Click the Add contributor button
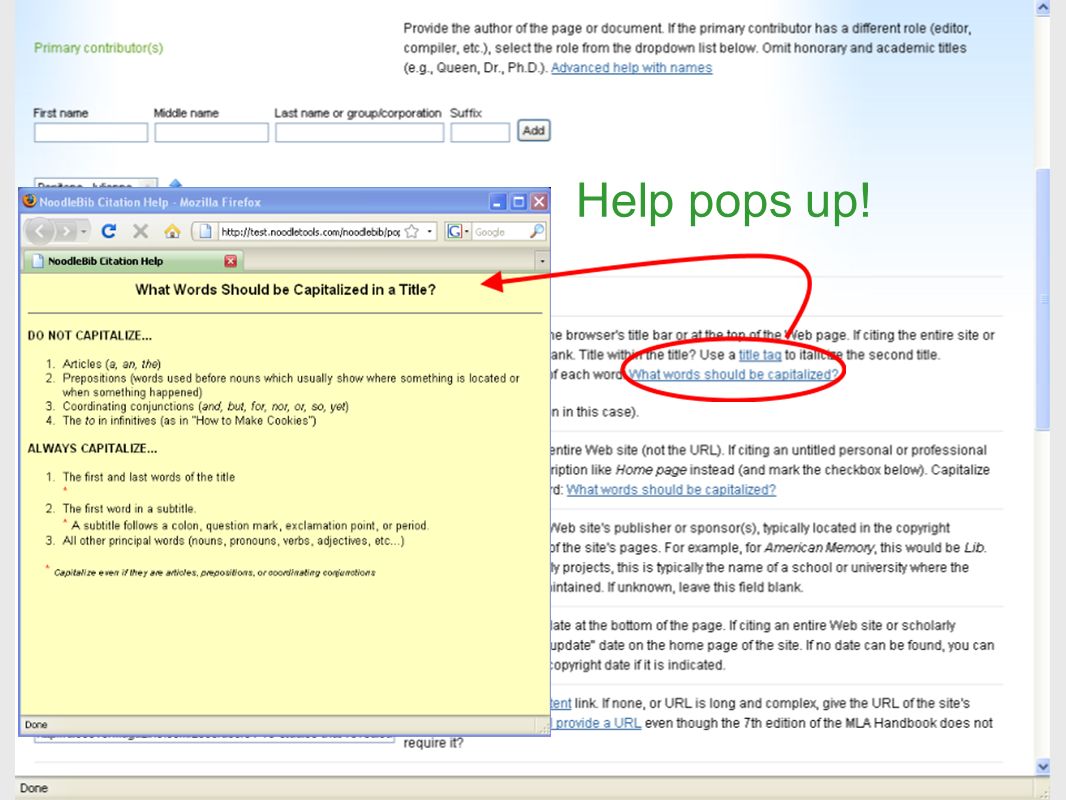Viewport: 1066px width, 800px height. 534,131
